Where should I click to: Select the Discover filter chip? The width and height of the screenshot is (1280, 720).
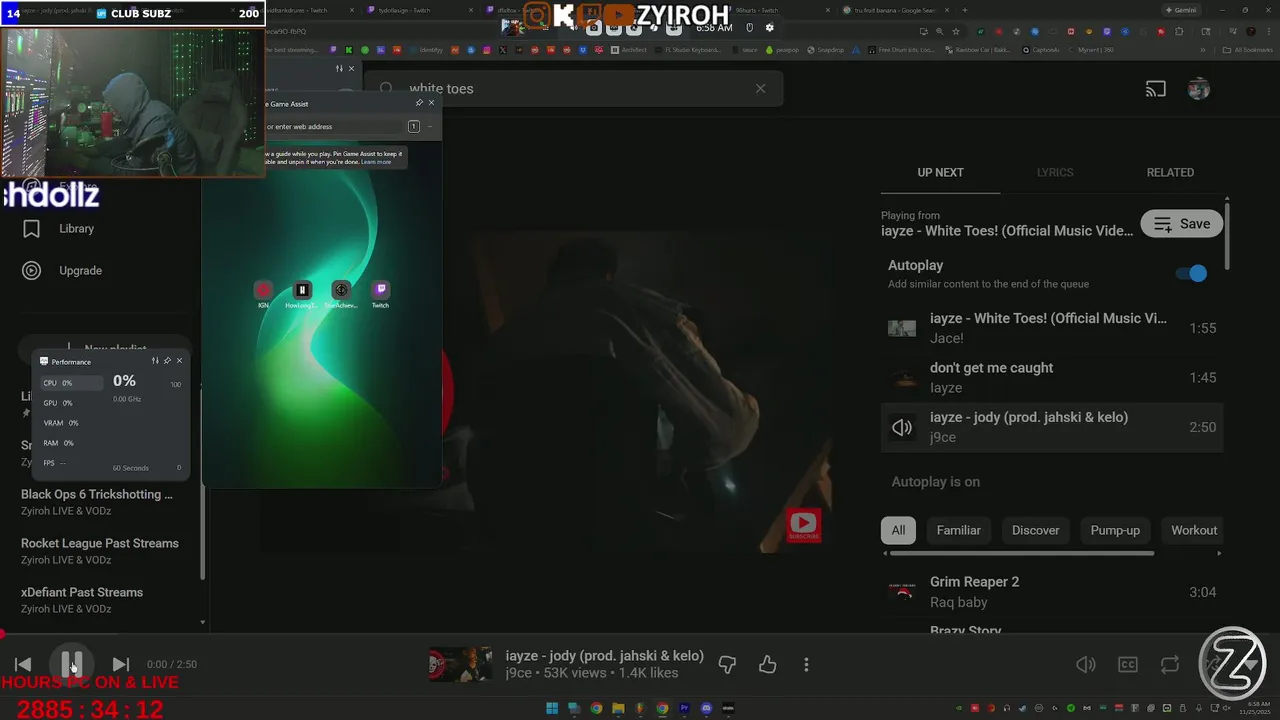1035,530
